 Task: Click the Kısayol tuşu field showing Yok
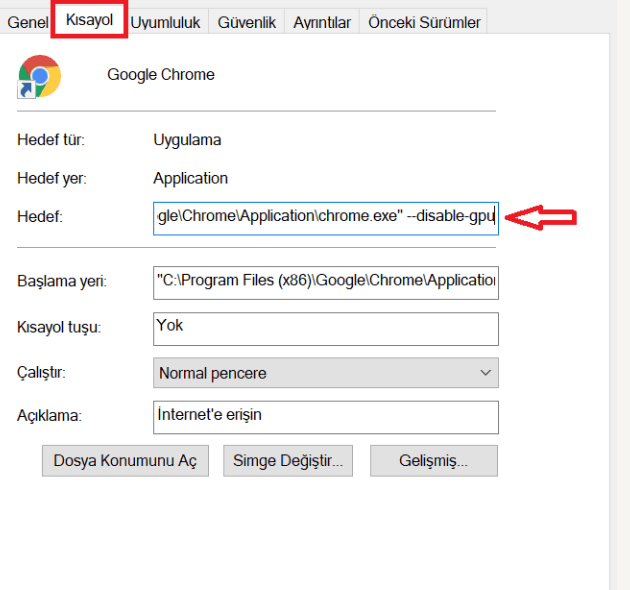pyautogui.click(x=325, y=329)
